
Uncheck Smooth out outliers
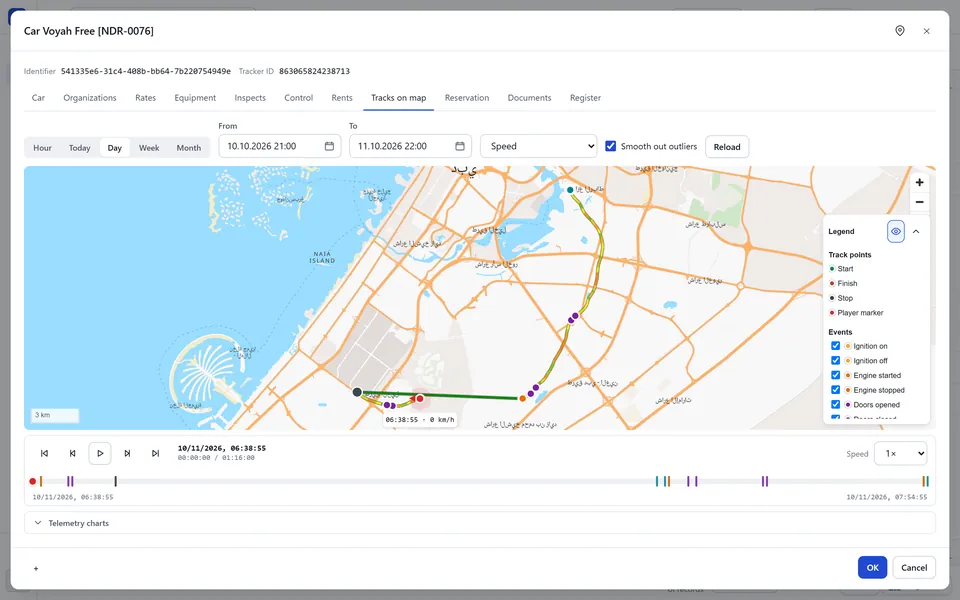610,146
